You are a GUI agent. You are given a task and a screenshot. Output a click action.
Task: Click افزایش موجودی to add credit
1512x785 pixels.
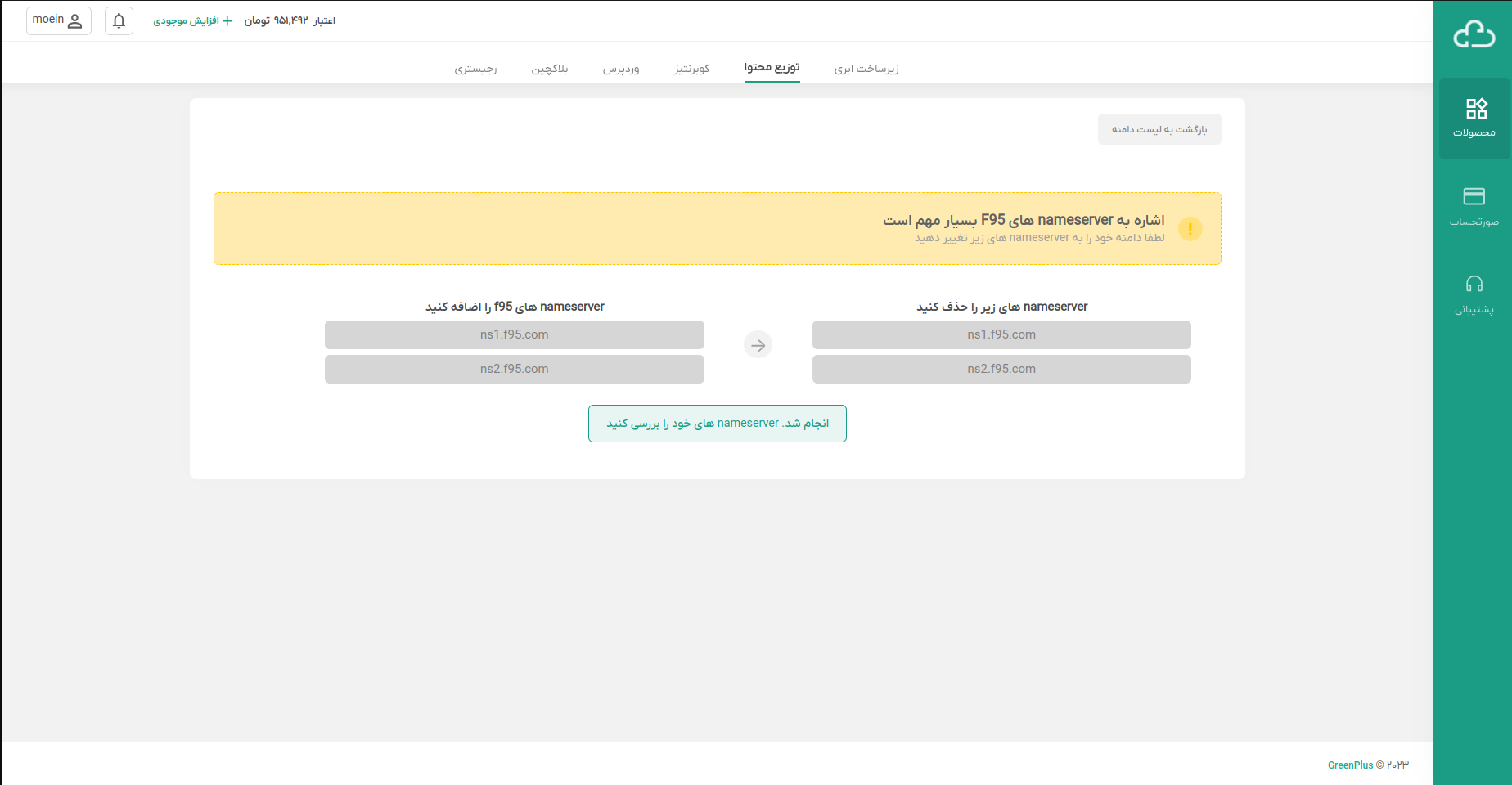192,20
